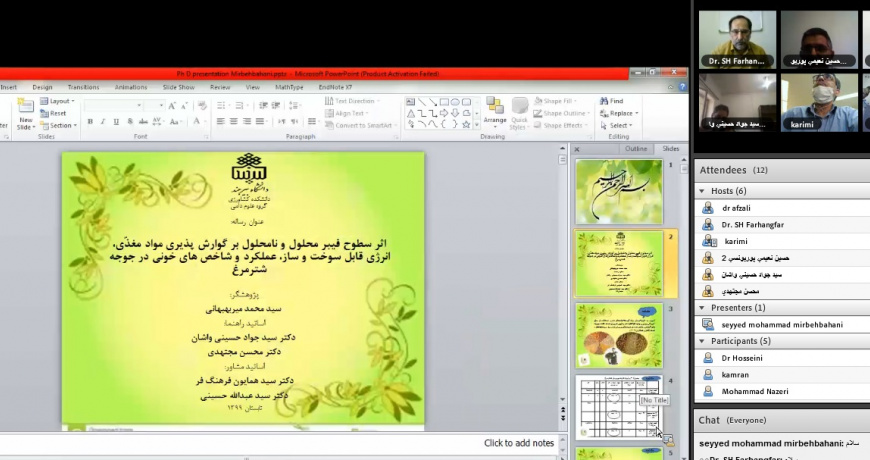Viewport: 870px width, 460px height.
Task: Collapse the Participants (5) attendee group
Action: click(x=702, y=341)
